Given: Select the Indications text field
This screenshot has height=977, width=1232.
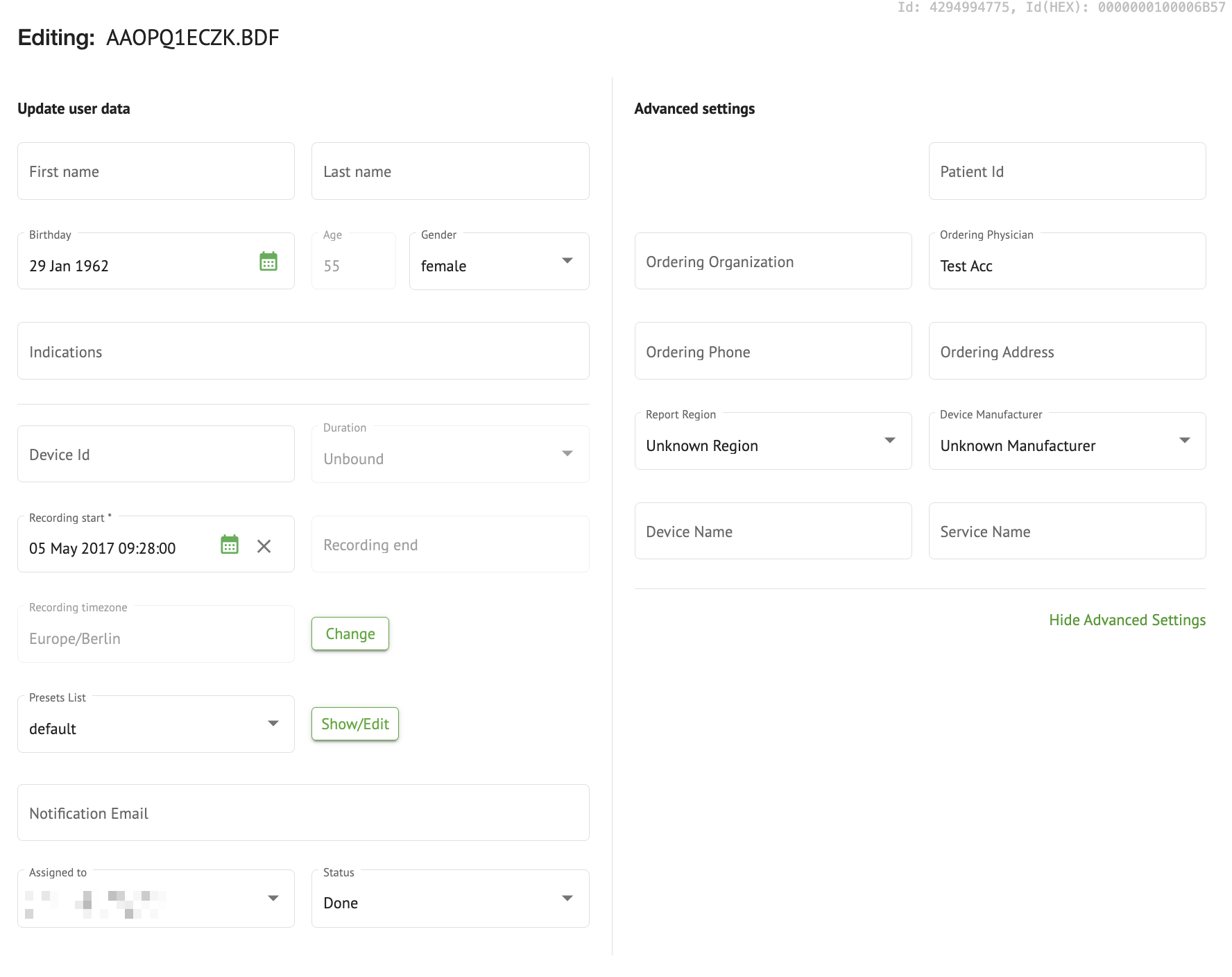Looking at the screenshot, I should point(302,352).
